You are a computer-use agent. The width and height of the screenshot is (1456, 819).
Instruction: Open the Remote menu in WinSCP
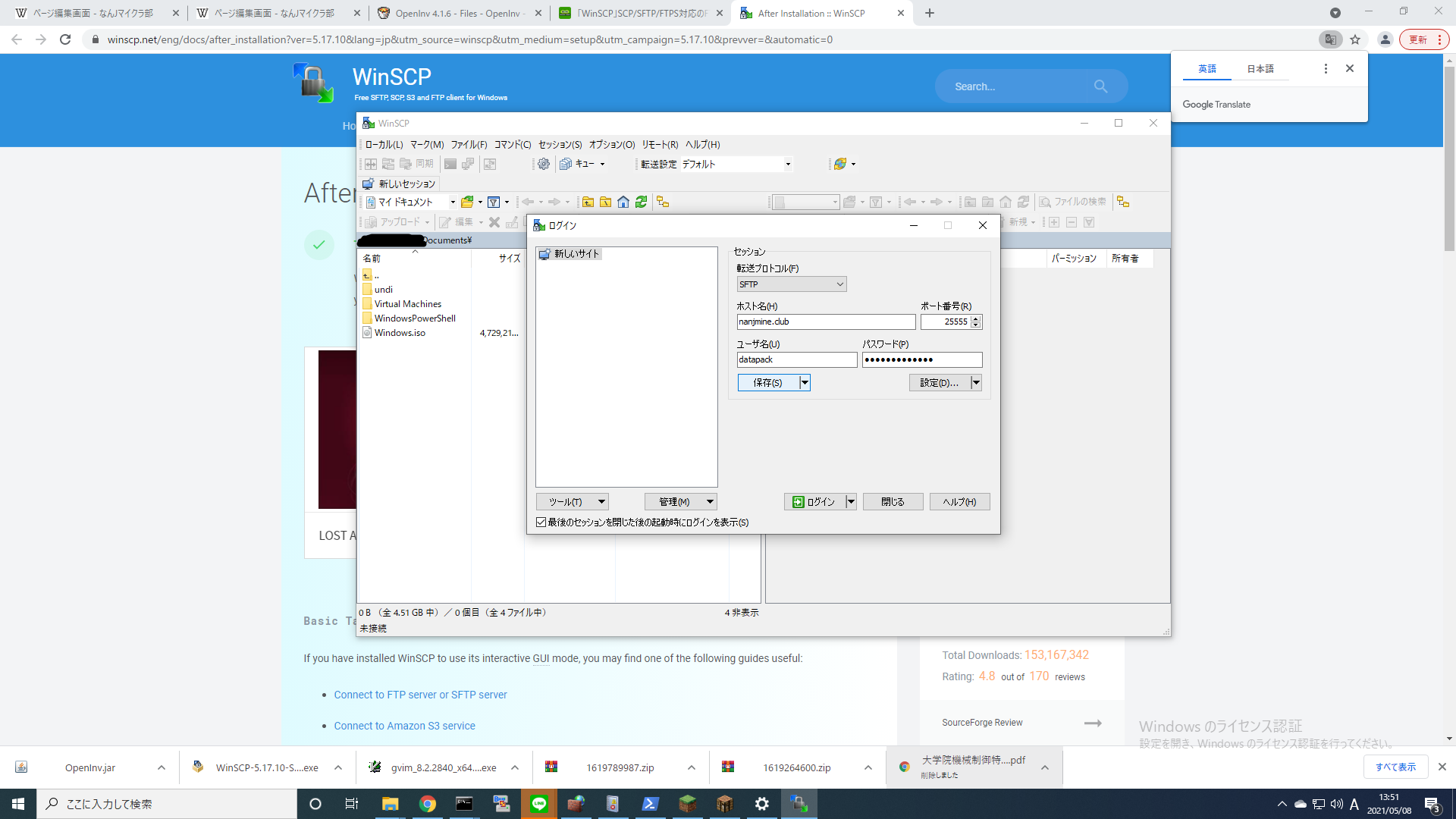(x=660, y=144)
